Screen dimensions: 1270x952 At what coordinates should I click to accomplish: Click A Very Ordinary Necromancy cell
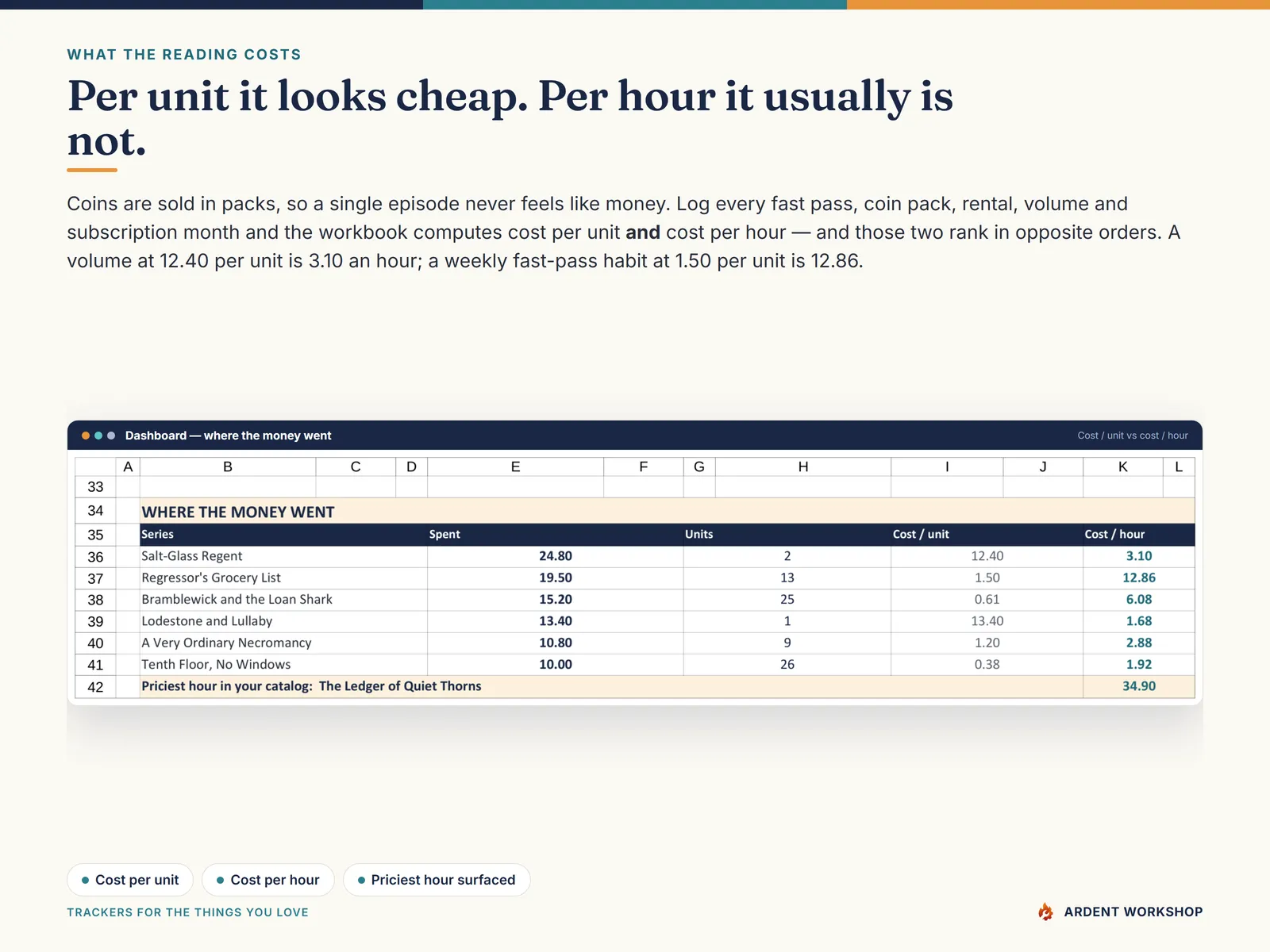click(x=283, y=643)
